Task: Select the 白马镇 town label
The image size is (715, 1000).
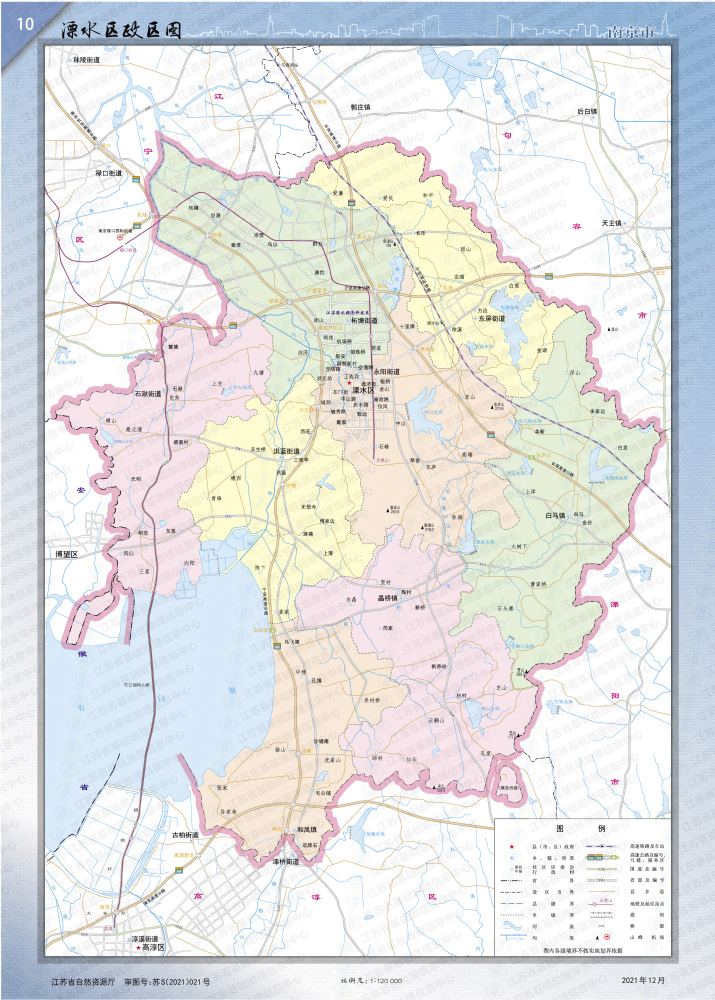Action: click(x=555, y=516)
